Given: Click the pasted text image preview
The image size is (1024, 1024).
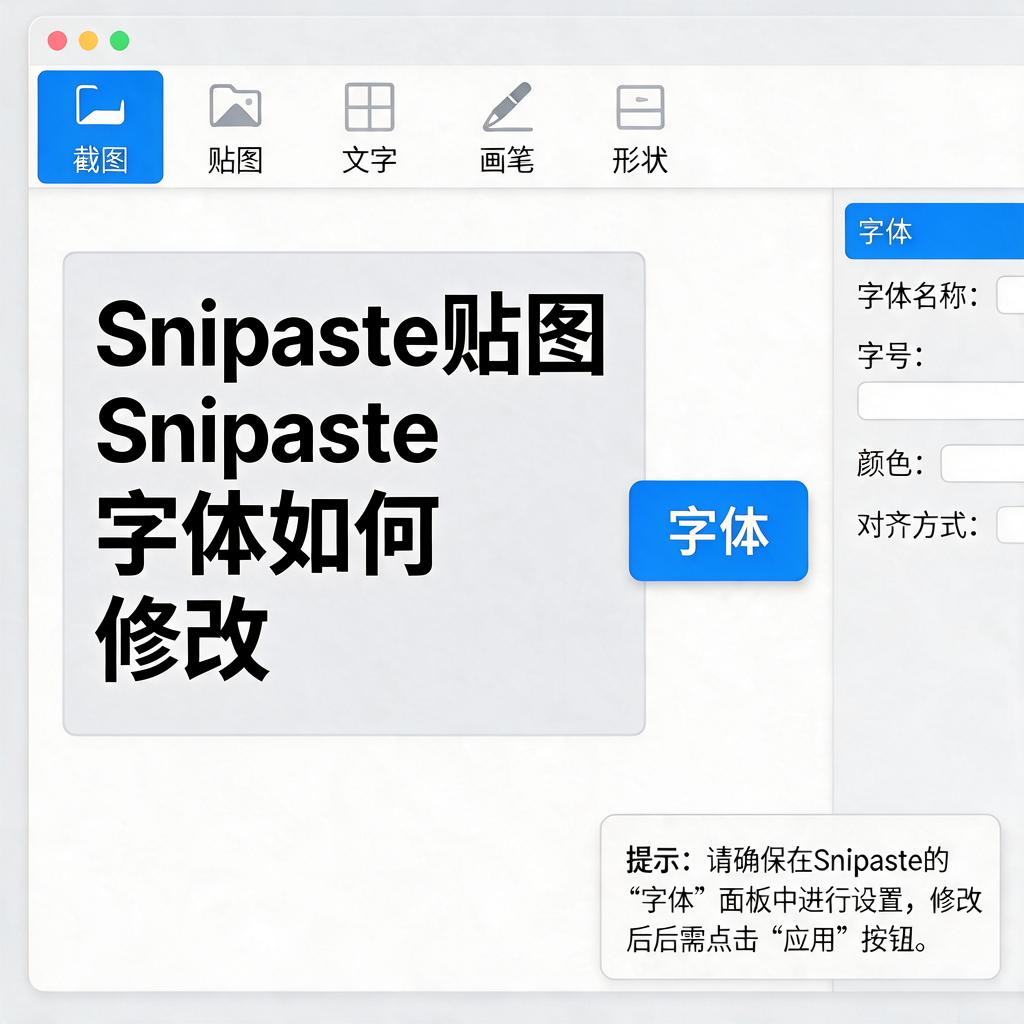Looking at the screenshot, I should (354, 494).
